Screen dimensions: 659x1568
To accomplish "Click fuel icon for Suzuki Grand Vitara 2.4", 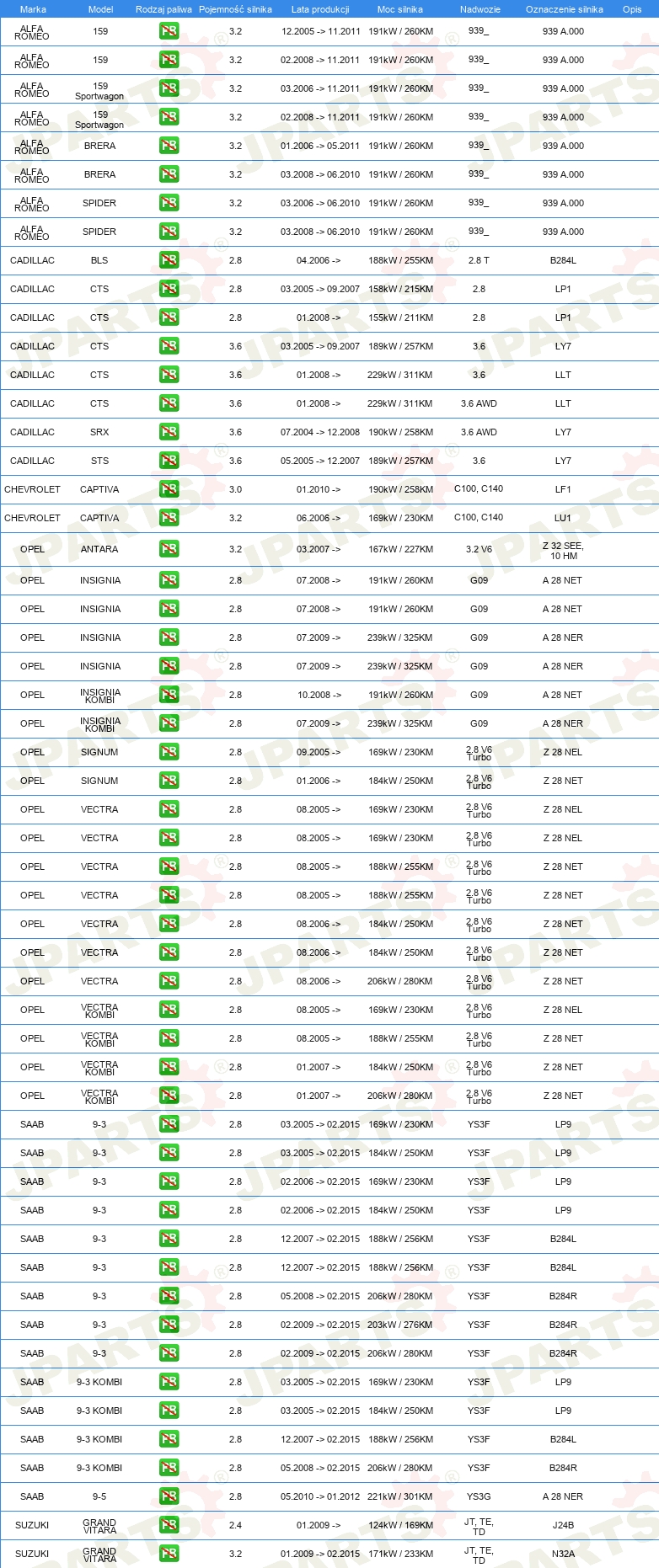I will coord(169,1525).
